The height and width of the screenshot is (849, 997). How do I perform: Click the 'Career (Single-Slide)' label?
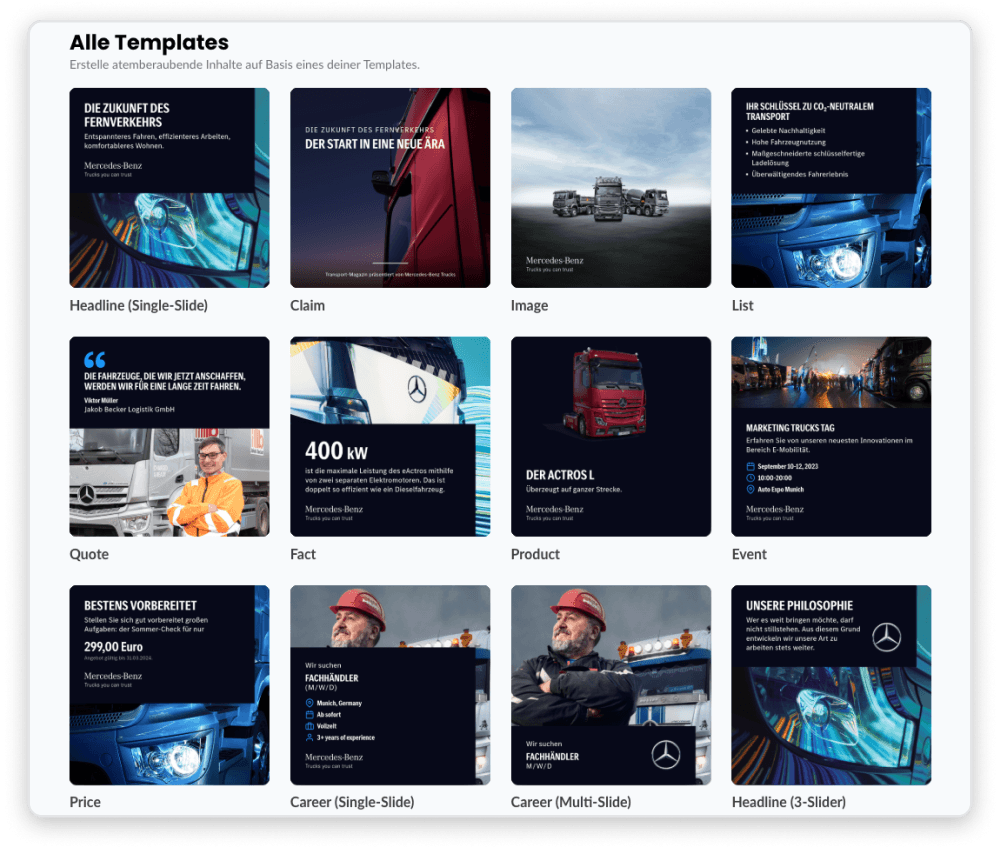(x=352, y=802)
